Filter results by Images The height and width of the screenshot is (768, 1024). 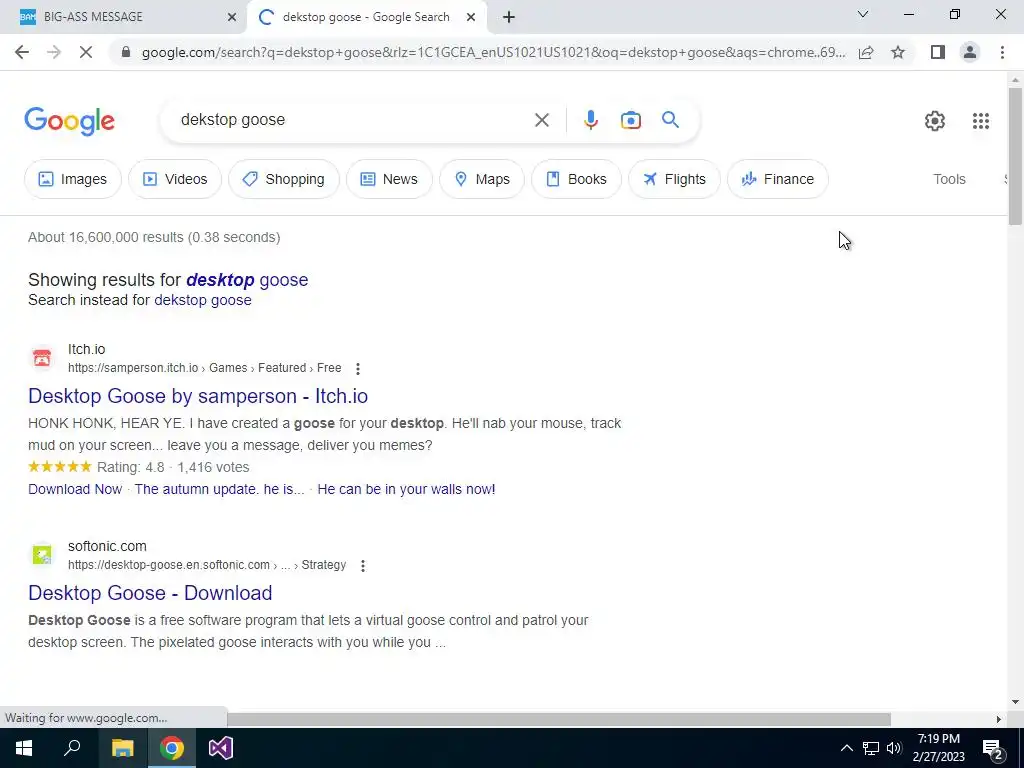72,179
